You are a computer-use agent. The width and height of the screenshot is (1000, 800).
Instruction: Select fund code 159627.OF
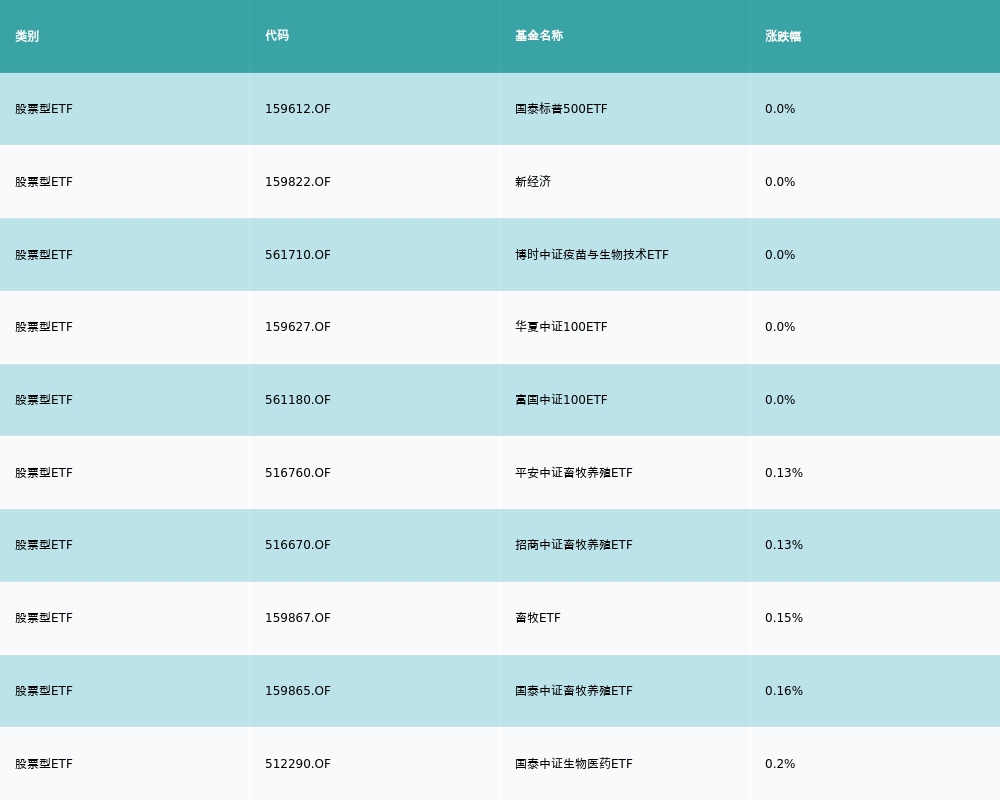coord(298,327)
